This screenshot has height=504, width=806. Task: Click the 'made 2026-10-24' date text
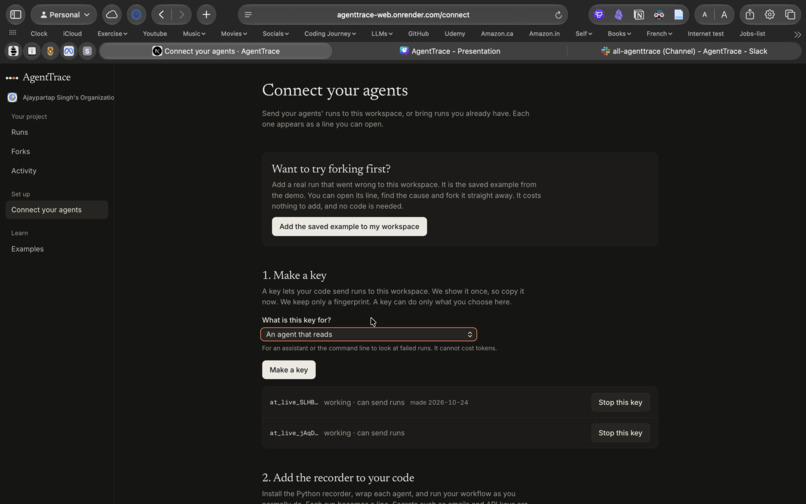pyautogui.click(x=439, y=403)
